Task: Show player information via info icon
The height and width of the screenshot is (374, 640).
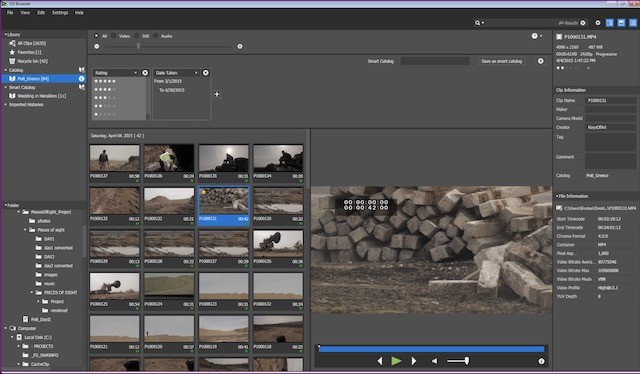Action: [541, 361]
